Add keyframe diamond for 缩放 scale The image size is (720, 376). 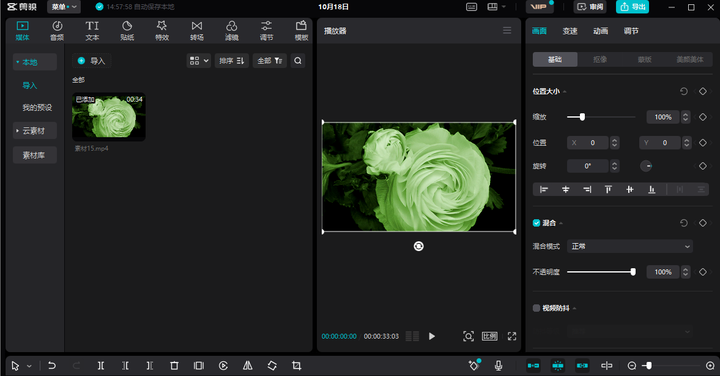pyautogui.click(x=703, y=117)
